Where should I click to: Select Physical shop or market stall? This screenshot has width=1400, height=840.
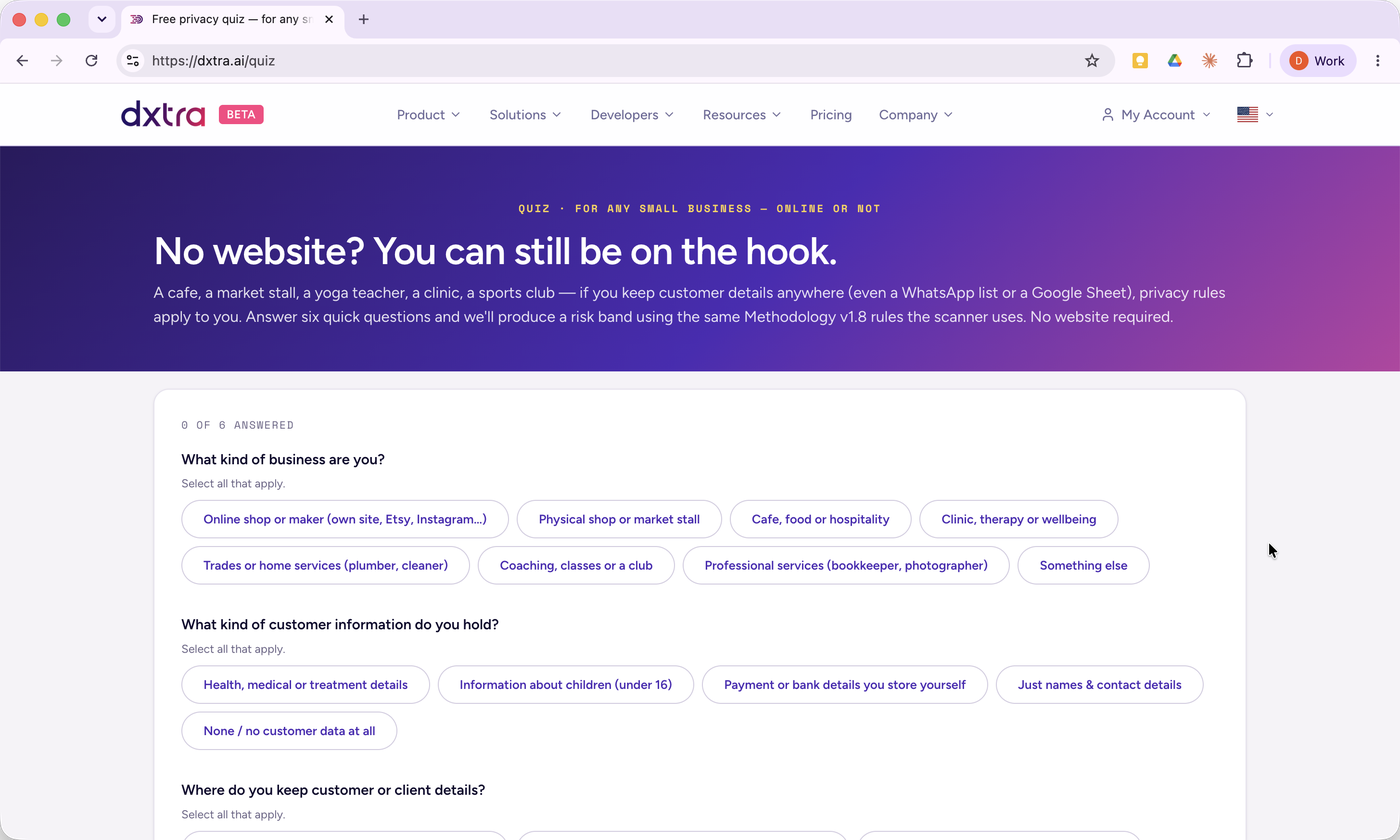click(x=619, y=519)
